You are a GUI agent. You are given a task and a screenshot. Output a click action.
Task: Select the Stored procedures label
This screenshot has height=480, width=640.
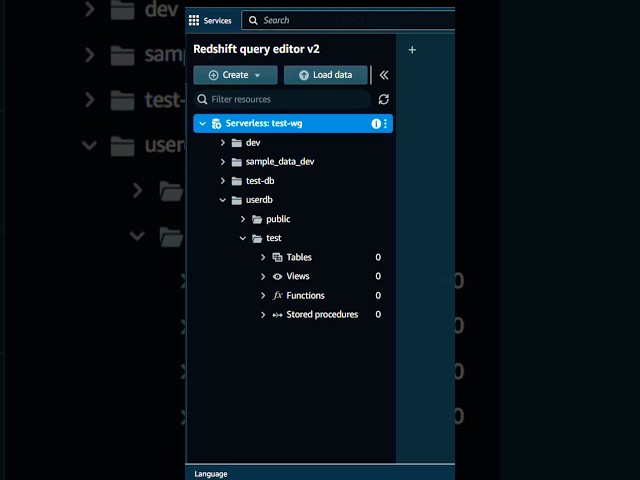pyautogui.click(x=322, y=315)
